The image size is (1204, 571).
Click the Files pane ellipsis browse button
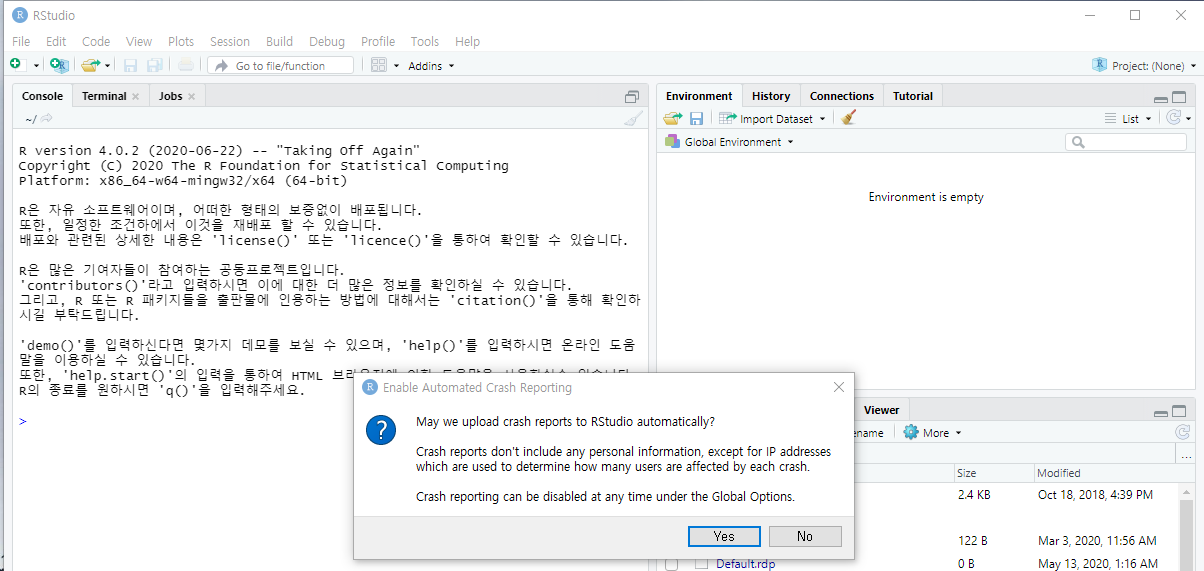(1184, 455)
